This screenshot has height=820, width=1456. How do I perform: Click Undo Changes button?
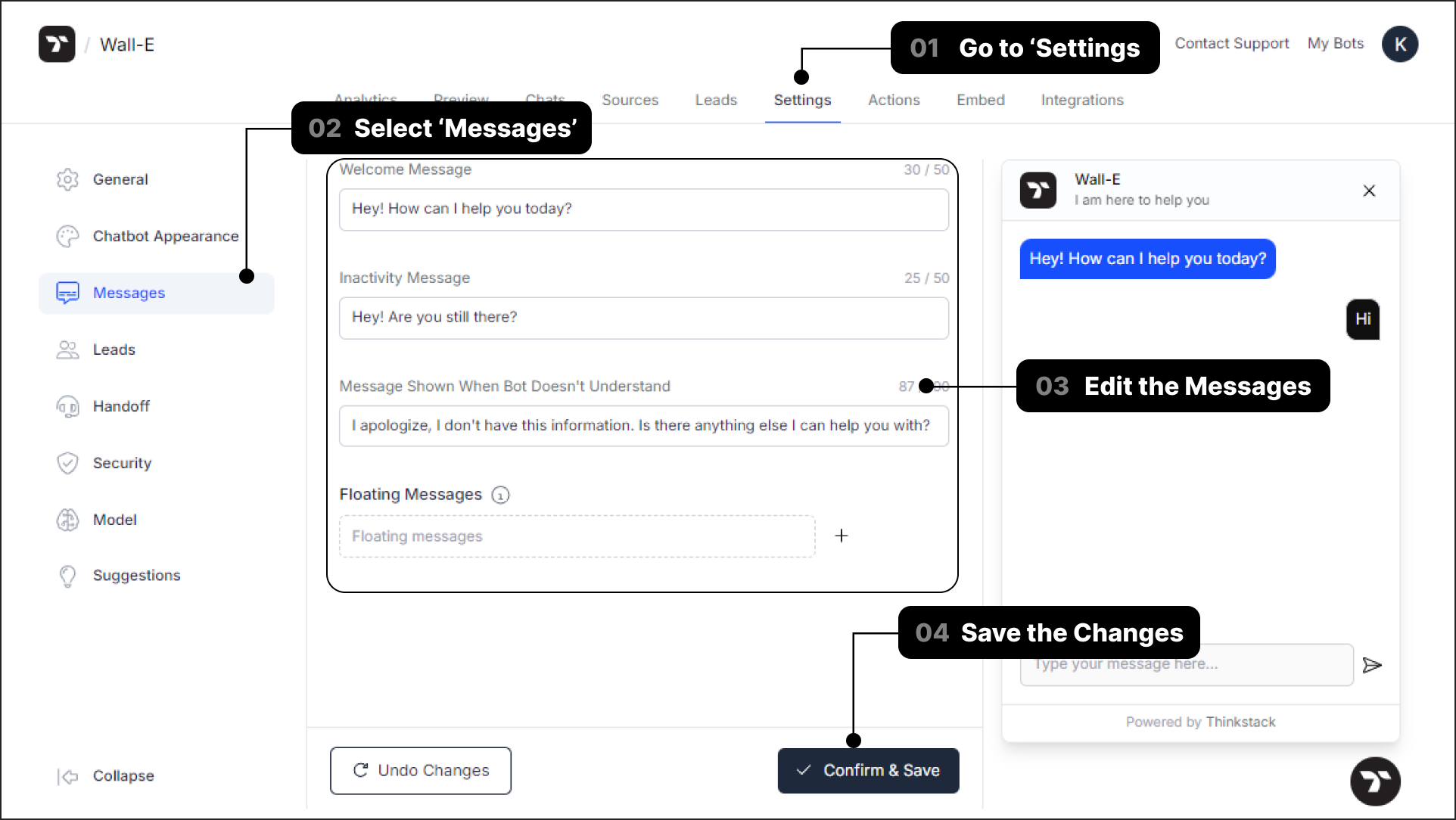(421, 771)
